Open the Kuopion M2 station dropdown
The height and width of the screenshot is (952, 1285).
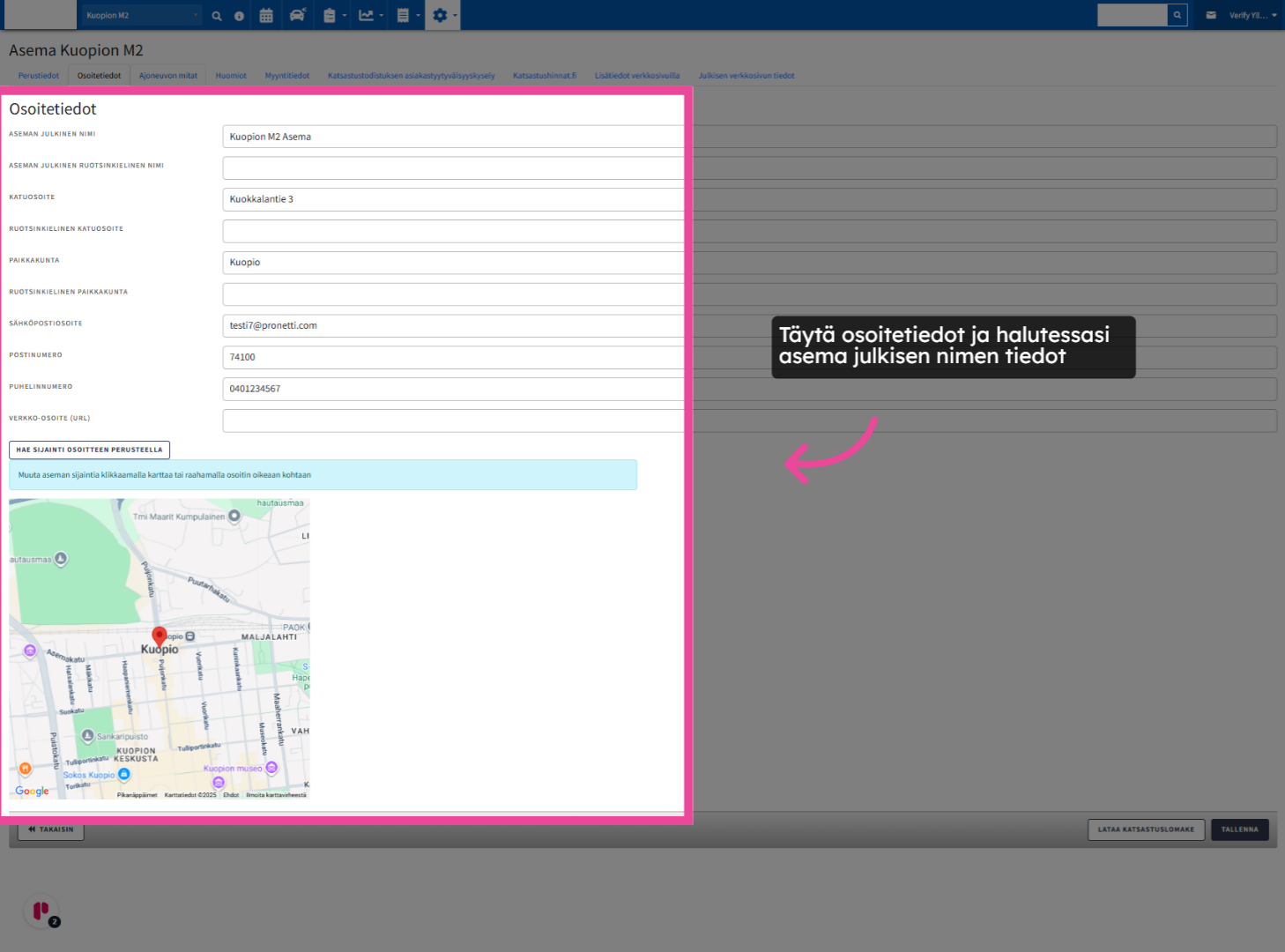(142, 15)
